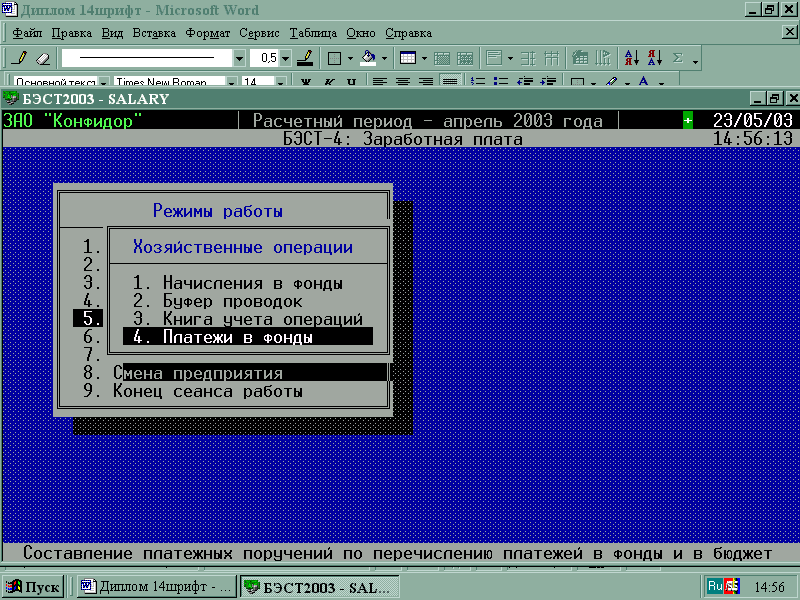Click Sort Ascending icon
This screenshot has width=800, height=600.
tap(632, 58)
